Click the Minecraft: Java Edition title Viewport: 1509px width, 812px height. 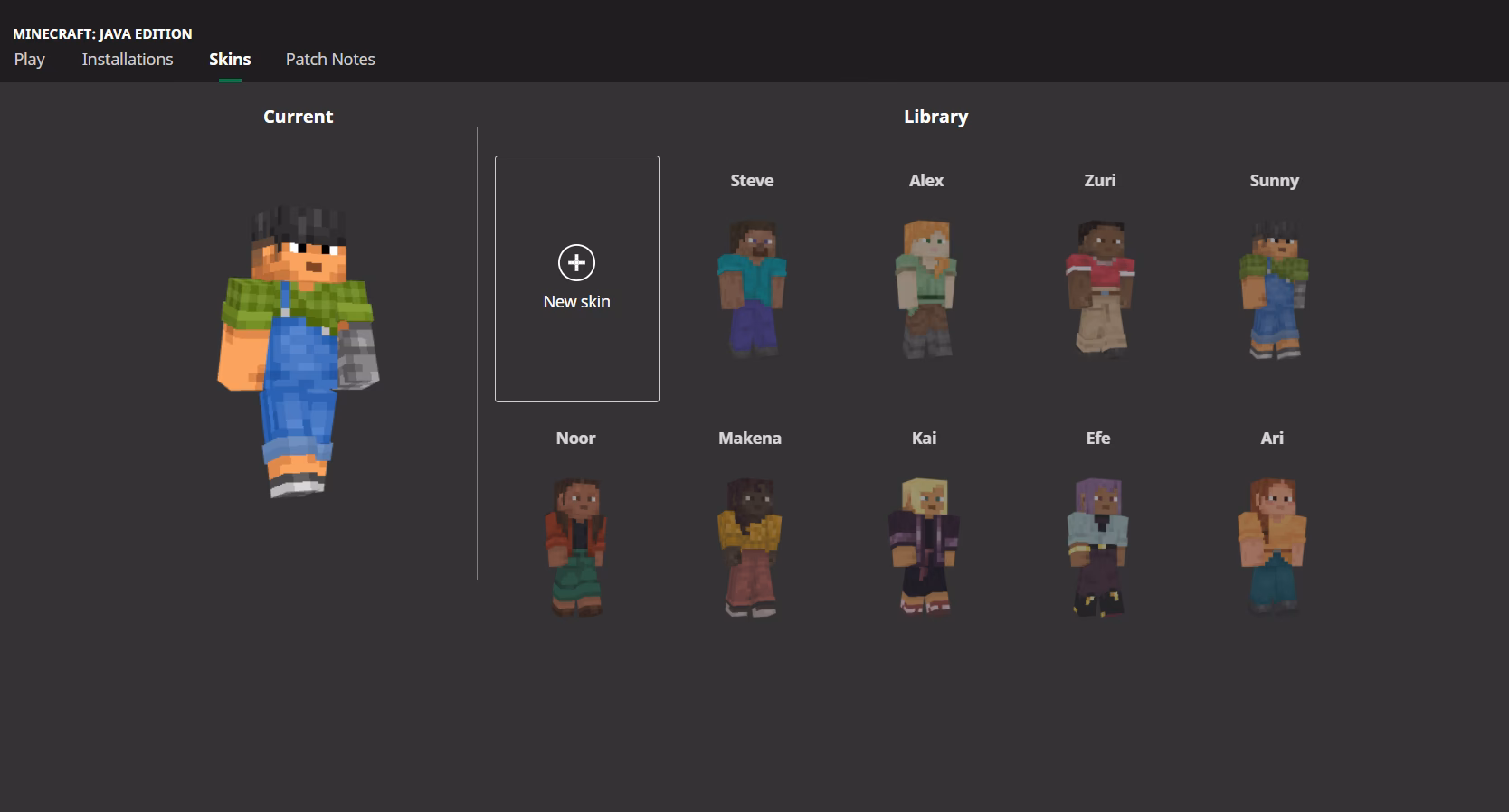[102, 33]
